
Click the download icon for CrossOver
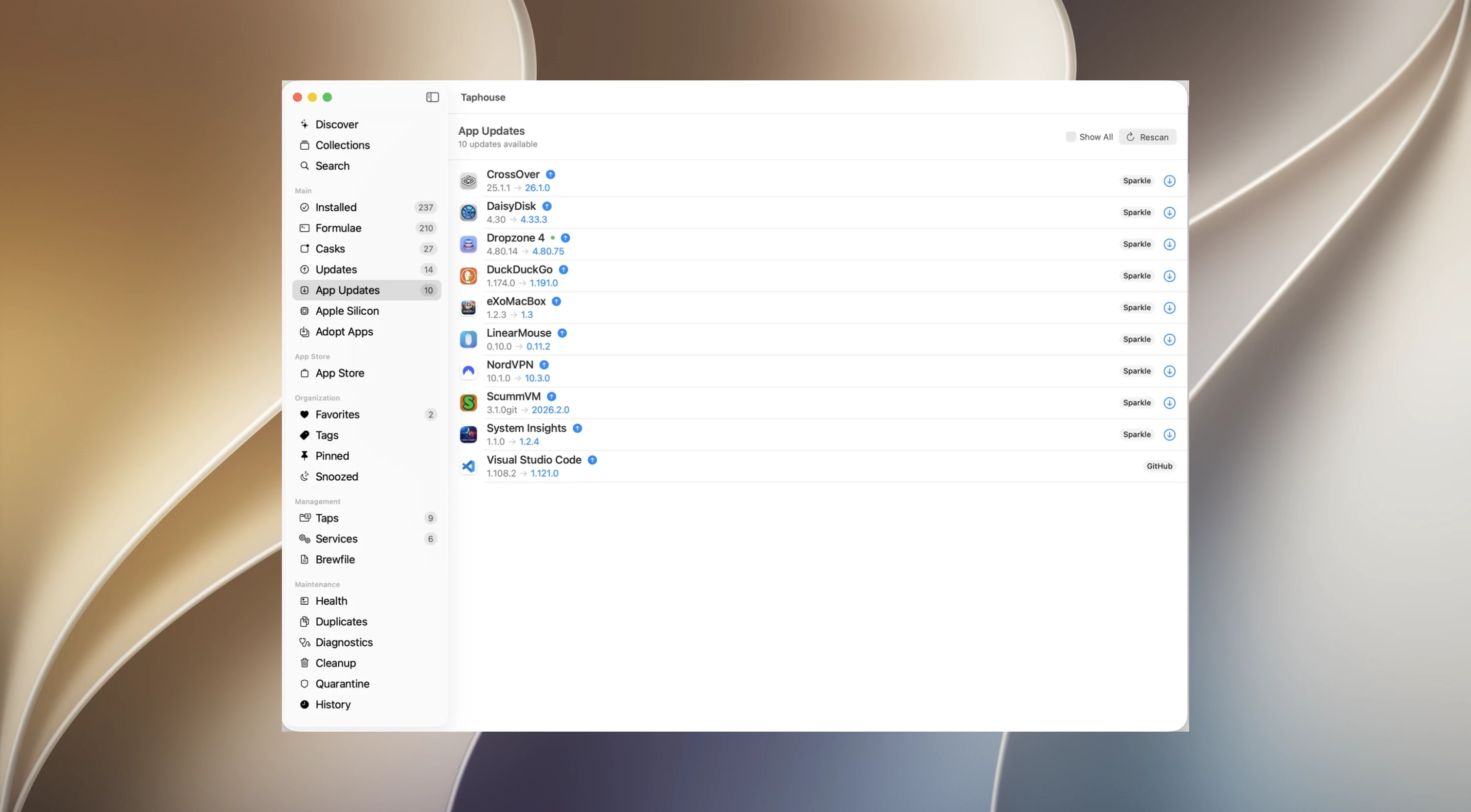pyautogui.click(x=1169, y=181)
